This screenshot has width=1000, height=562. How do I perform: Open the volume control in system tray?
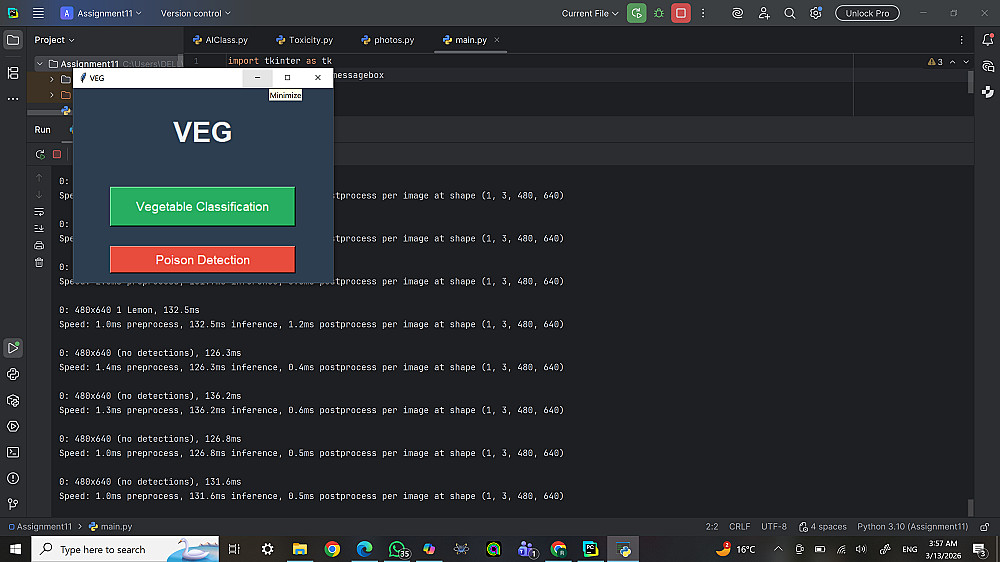(x=861, y=549)
